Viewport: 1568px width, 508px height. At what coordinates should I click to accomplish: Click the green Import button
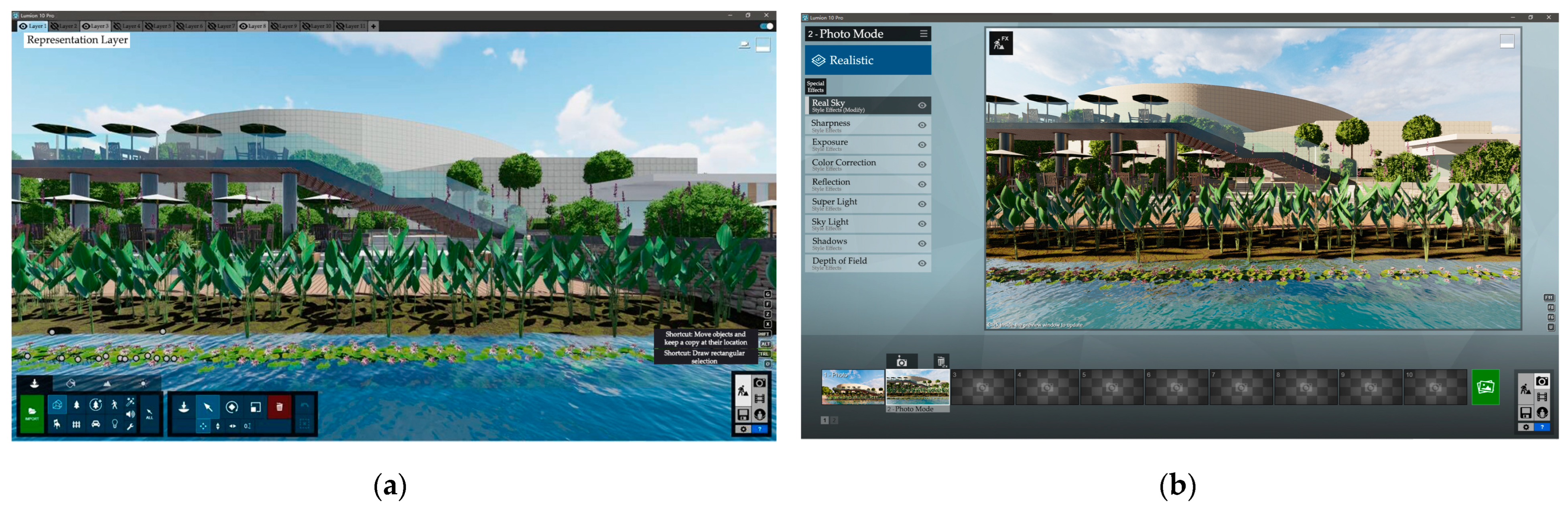coord(32,414)
